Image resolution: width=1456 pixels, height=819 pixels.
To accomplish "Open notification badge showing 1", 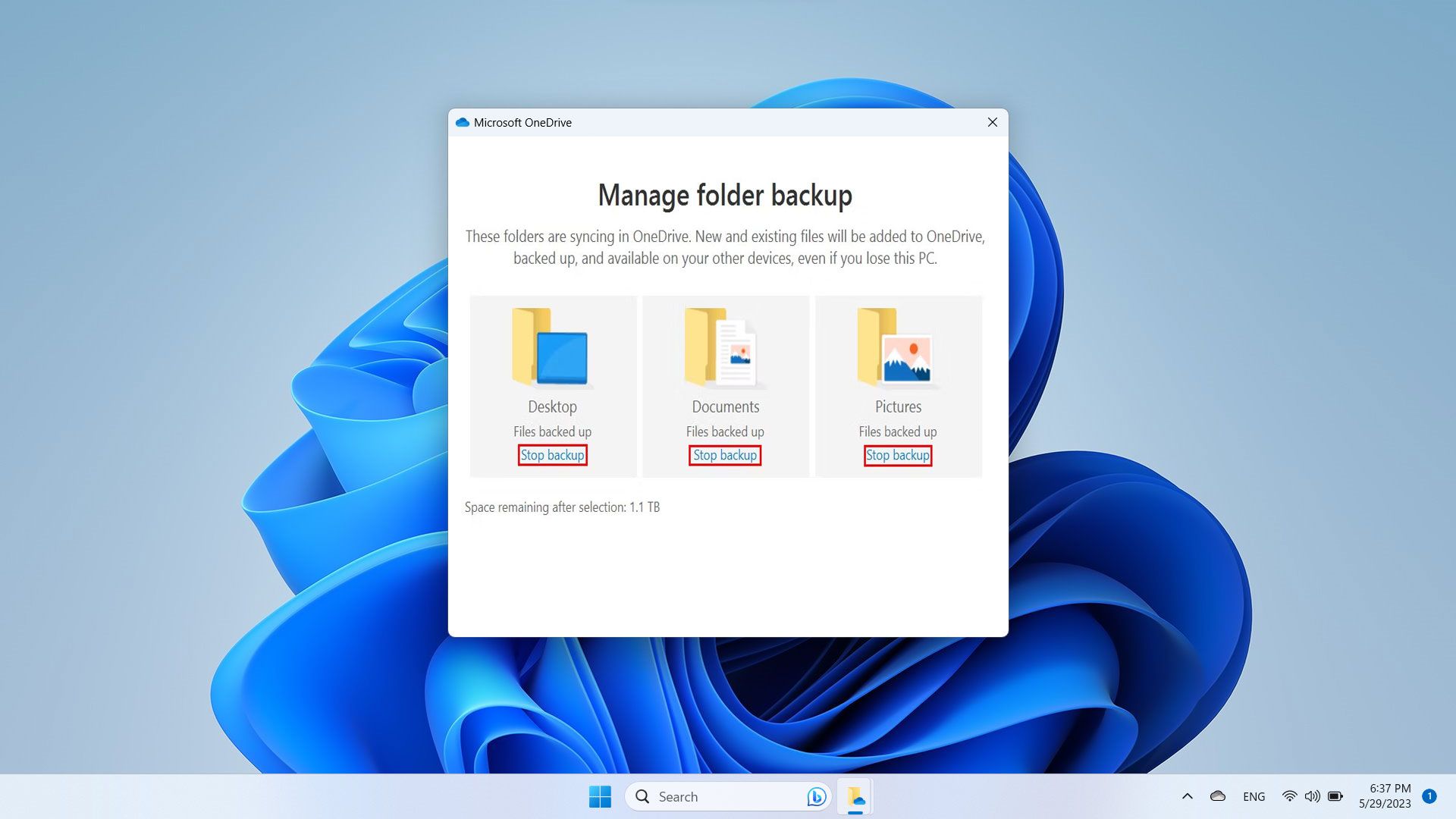I will click(x=1429, y=796).
